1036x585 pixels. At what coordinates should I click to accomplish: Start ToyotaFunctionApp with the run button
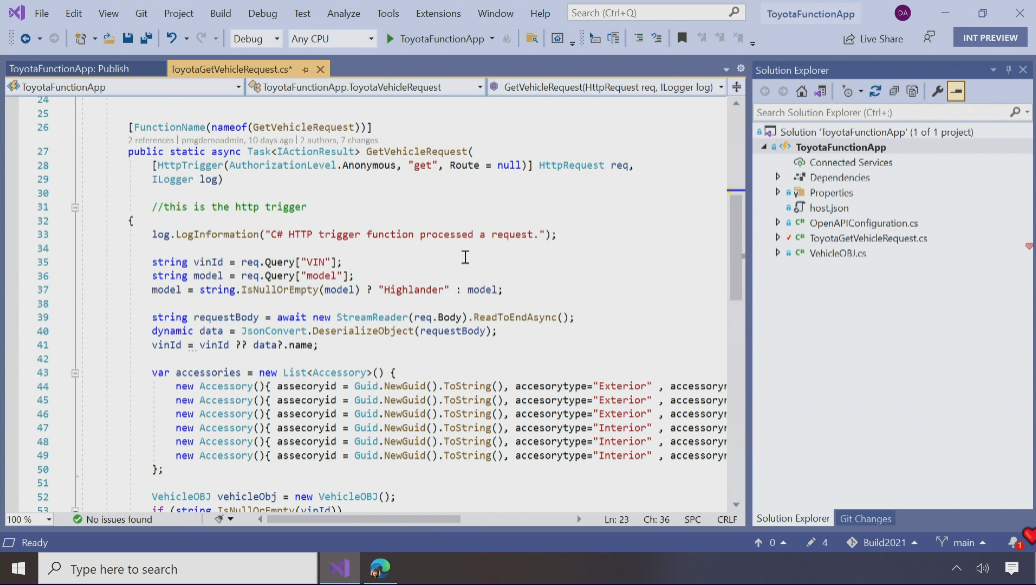pyautogui.click(x=390, y=38)
